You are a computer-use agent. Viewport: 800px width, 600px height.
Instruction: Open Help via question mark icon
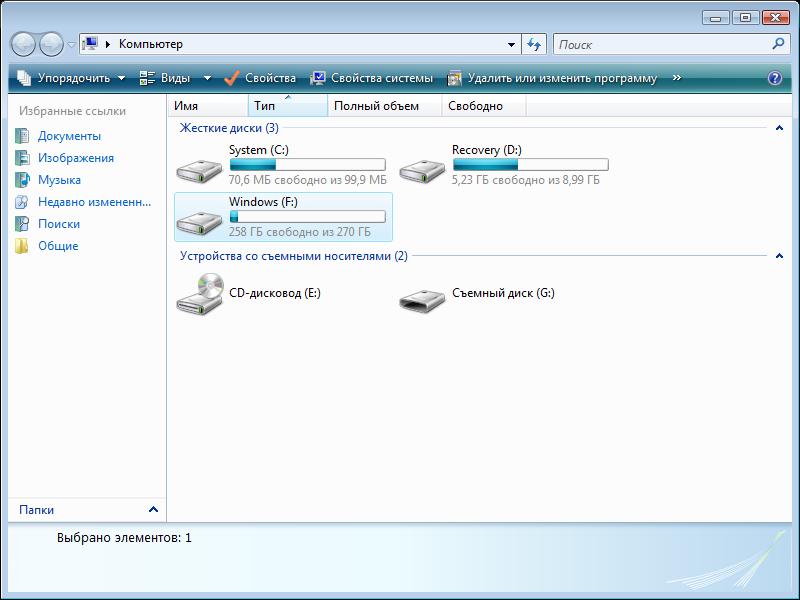click(774, 78)
